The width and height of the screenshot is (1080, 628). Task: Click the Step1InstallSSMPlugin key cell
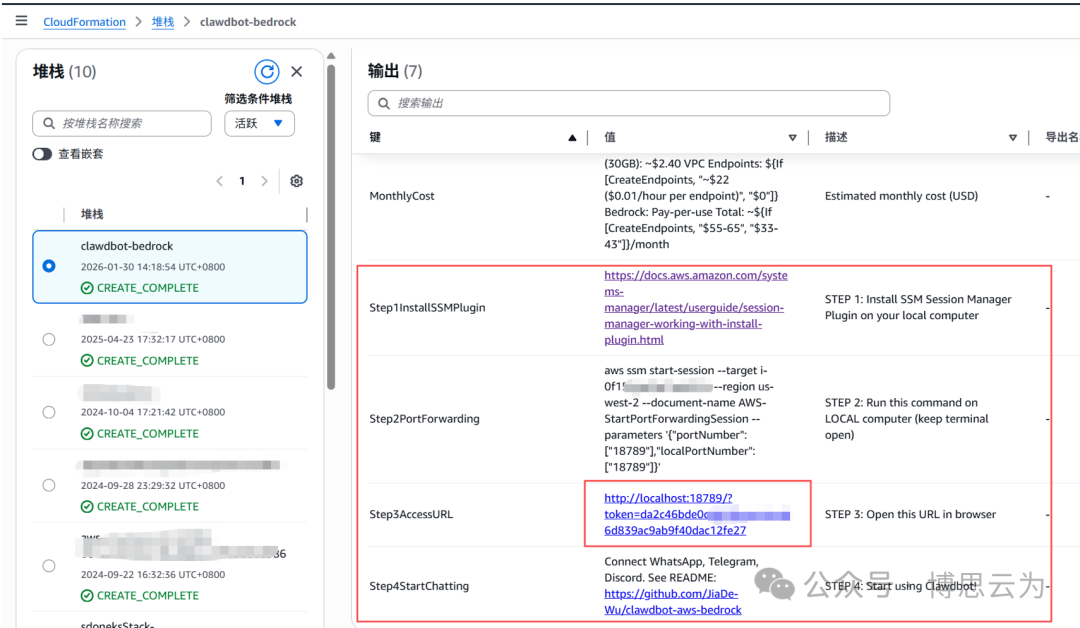pos(427,308)
